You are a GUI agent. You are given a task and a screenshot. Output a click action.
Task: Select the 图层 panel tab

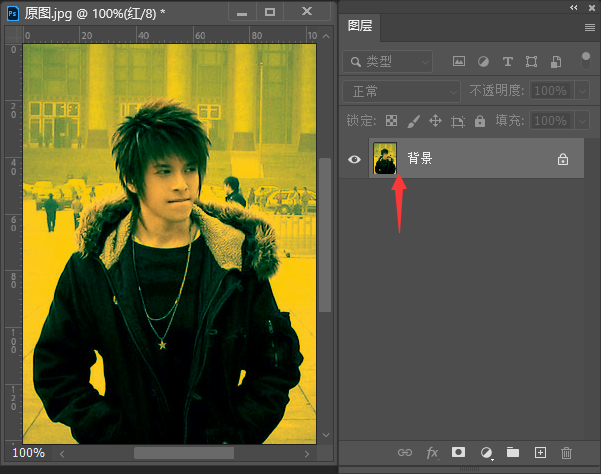360,26
